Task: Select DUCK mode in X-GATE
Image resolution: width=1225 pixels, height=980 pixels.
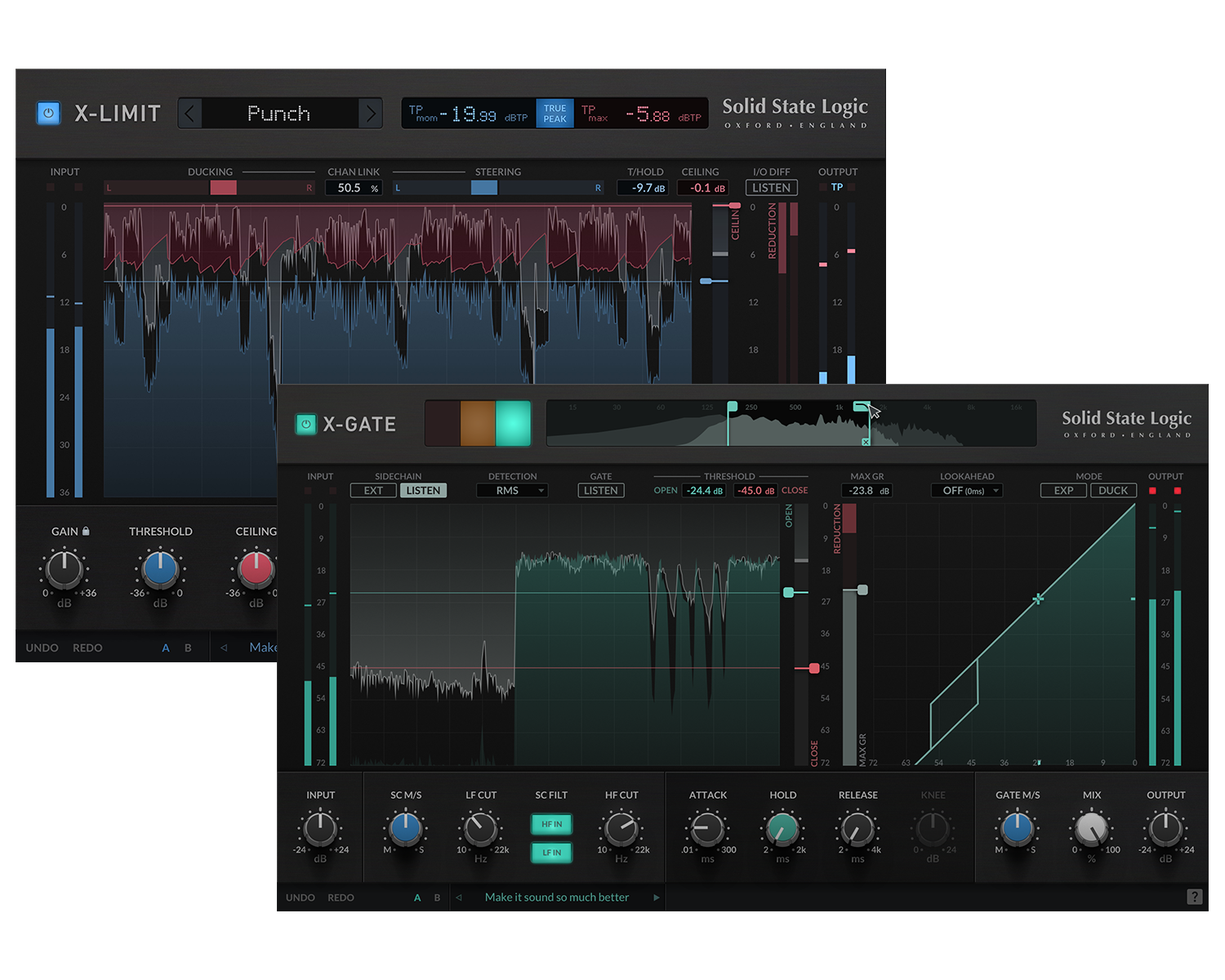Action: tap(1113, 490)
